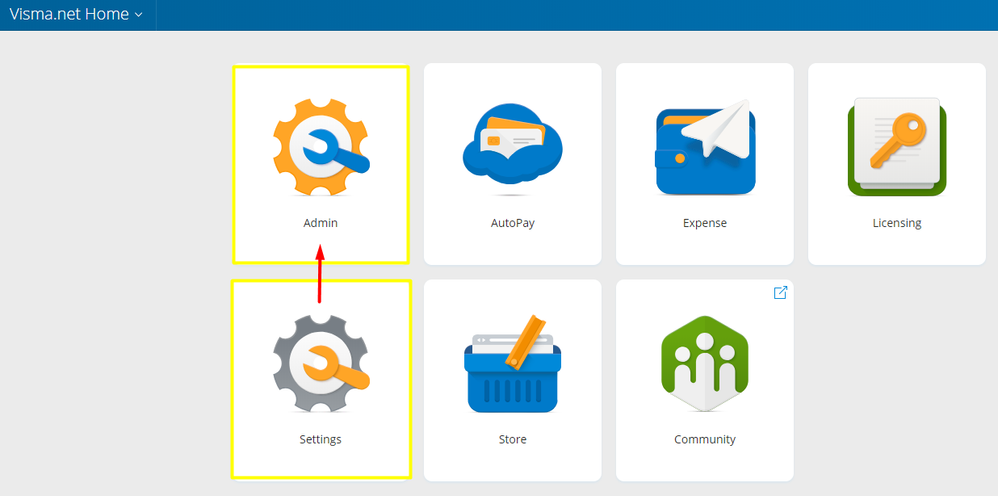Click the Licensing label text
The height and width of the screenshot is (496, 998).
coord(897,223)
